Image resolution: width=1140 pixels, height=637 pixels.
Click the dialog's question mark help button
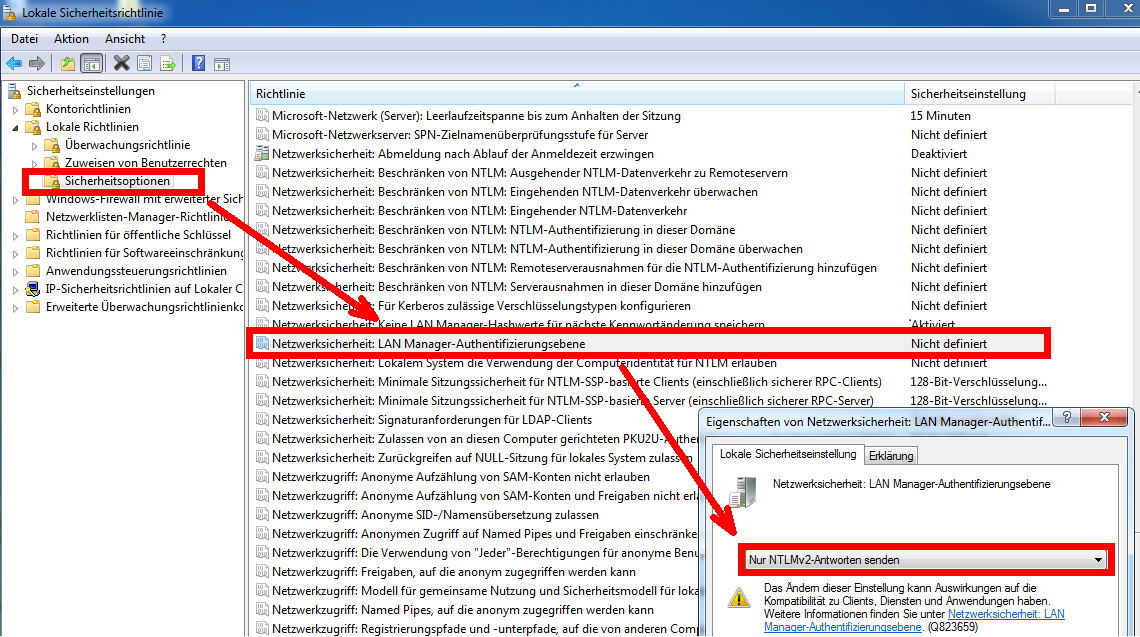tap(1066, 418)
